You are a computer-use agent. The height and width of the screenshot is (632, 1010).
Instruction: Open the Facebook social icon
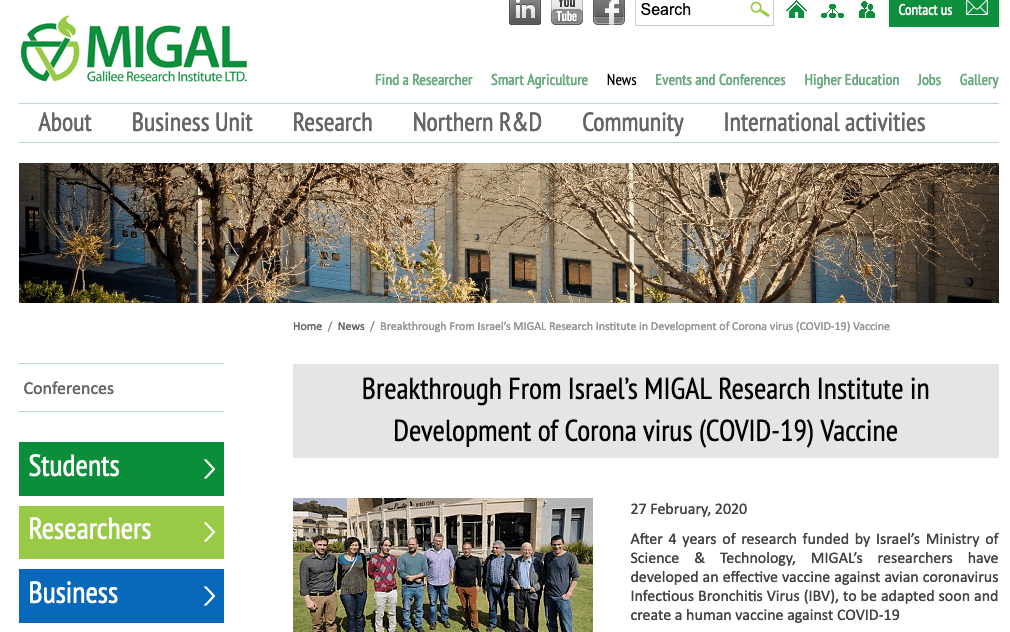click(x=609, y=12)
